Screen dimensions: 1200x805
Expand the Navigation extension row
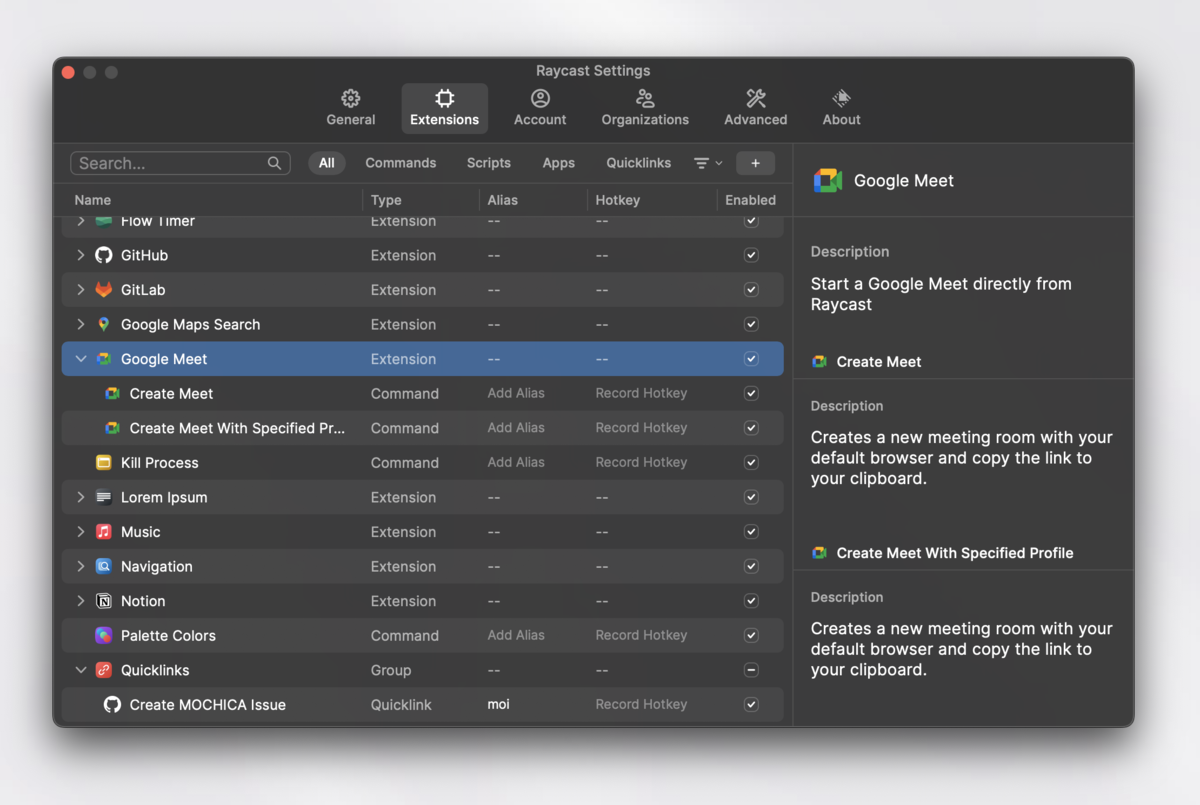click(x=81, y=566)
